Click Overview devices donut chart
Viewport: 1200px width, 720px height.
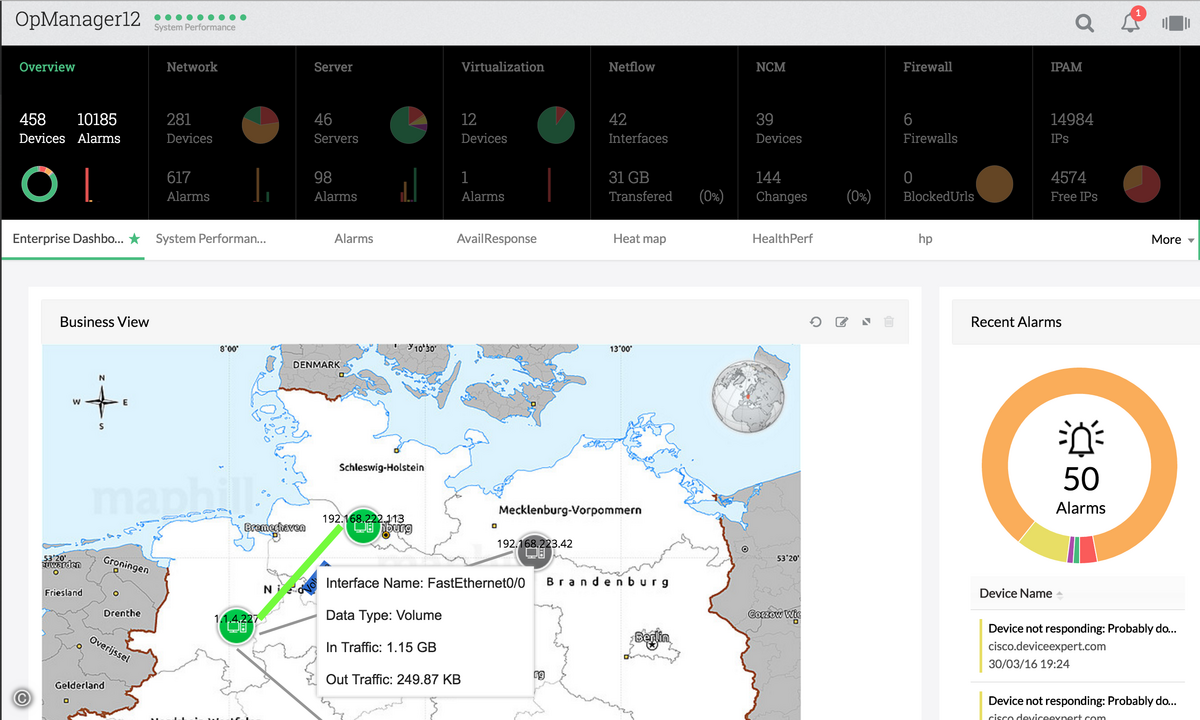[x=39, y=185]
